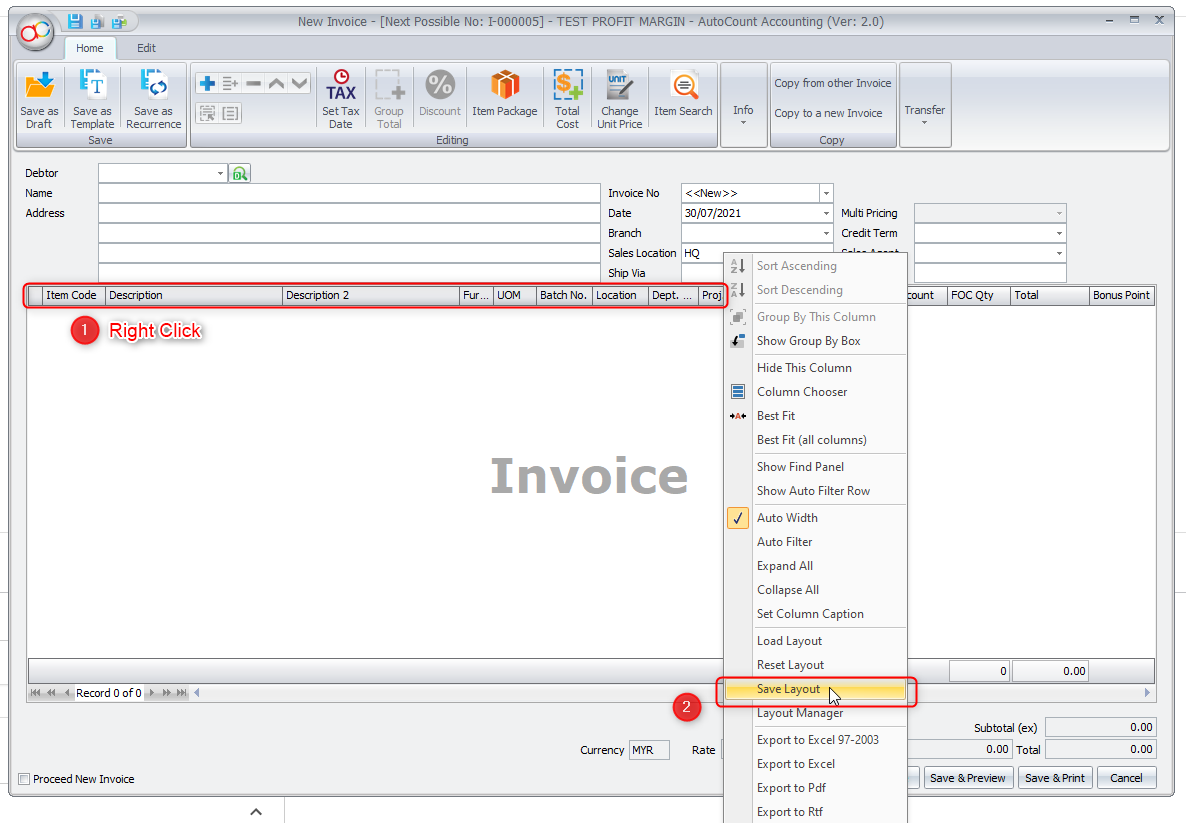
Task: Click the debtor search icon beside Debtor field
Action: 240,174
